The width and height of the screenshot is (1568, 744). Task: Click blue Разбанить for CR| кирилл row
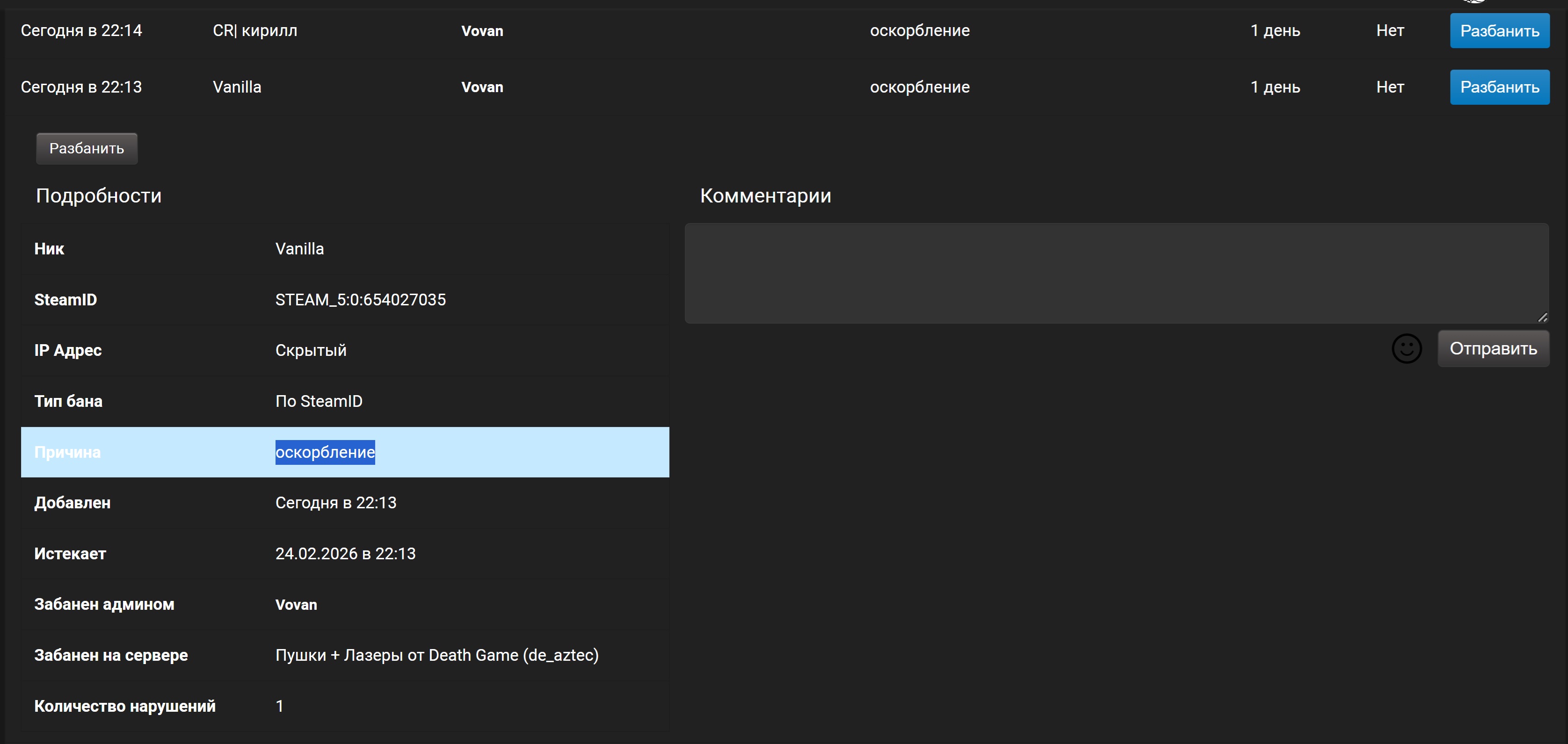click(1499, 30)
